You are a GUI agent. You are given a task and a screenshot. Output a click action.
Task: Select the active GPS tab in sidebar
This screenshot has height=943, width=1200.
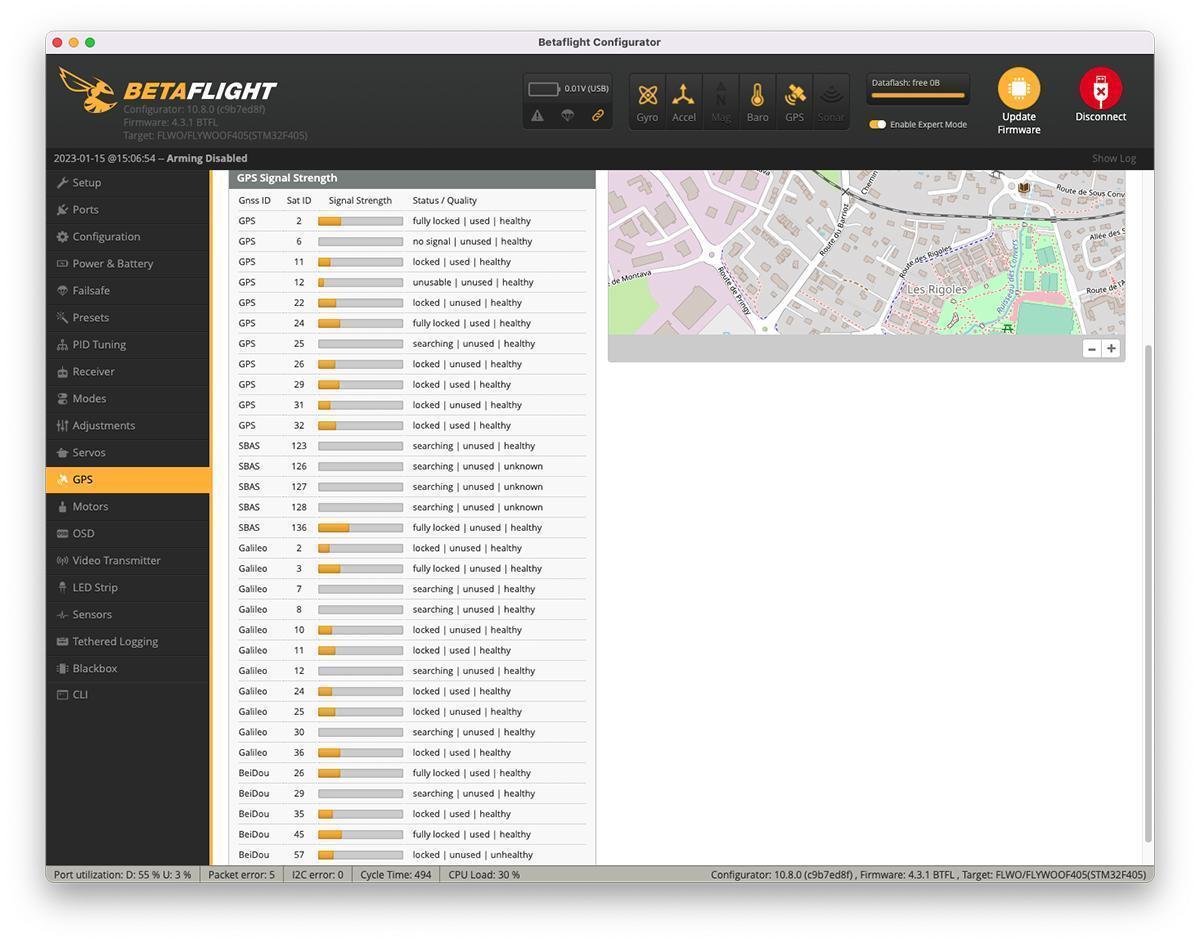tap(128, 480)
